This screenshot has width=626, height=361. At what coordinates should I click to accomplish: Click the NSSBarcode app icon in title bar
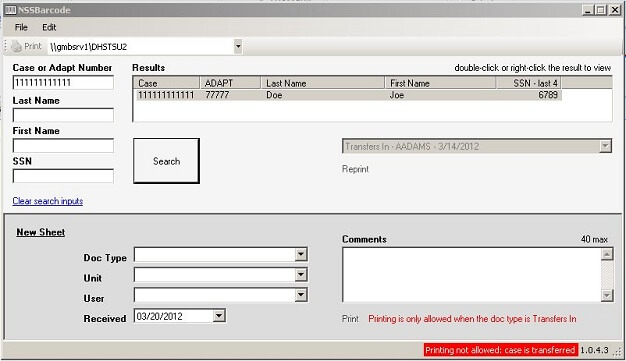click(11, 10)
